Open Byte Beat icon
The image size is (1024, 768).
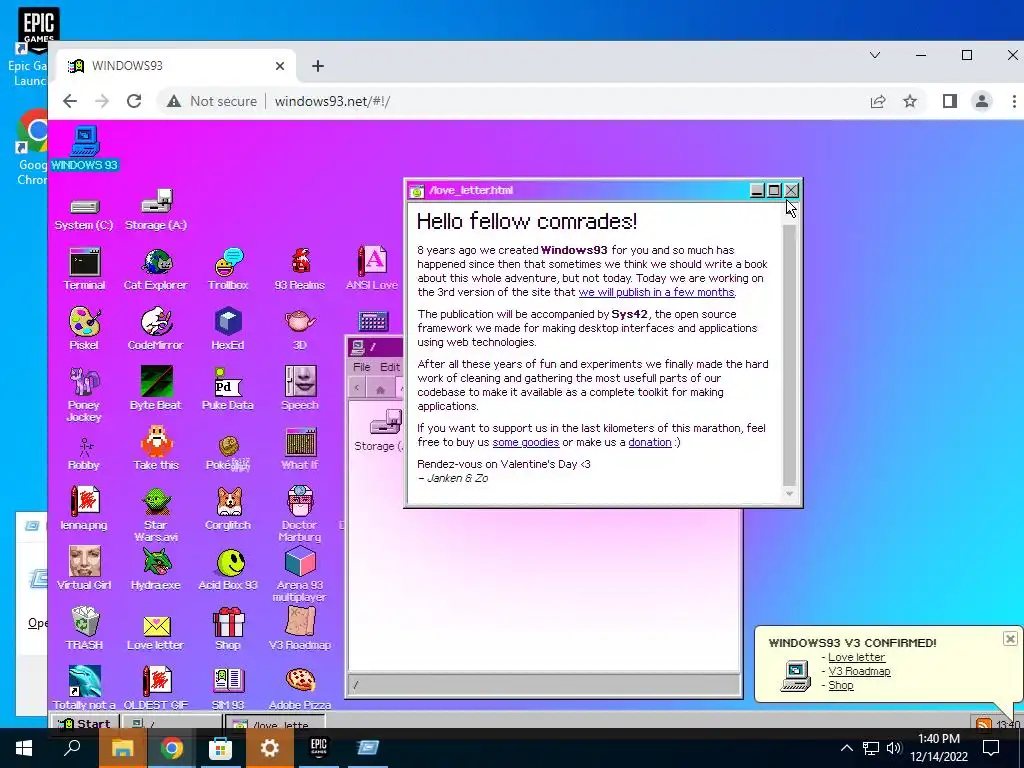pos(156,389)
